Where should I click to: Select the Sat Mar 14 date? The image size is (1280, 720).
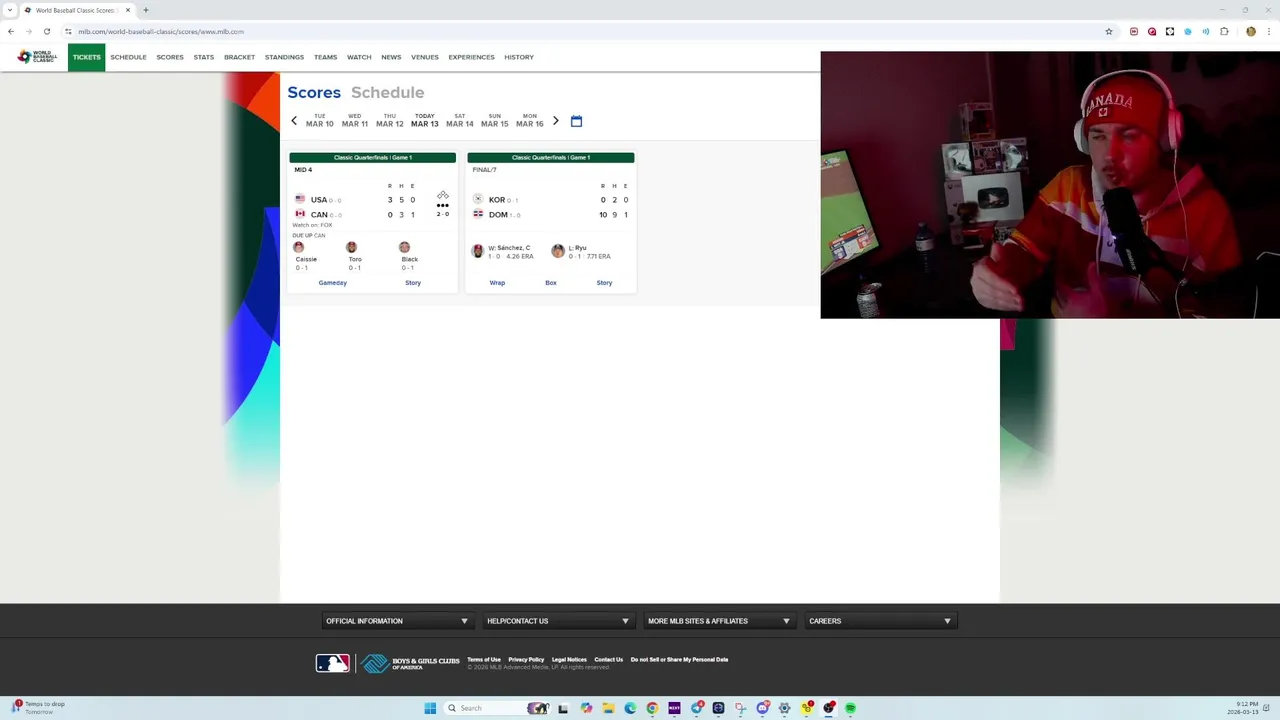tap(460, 121)
